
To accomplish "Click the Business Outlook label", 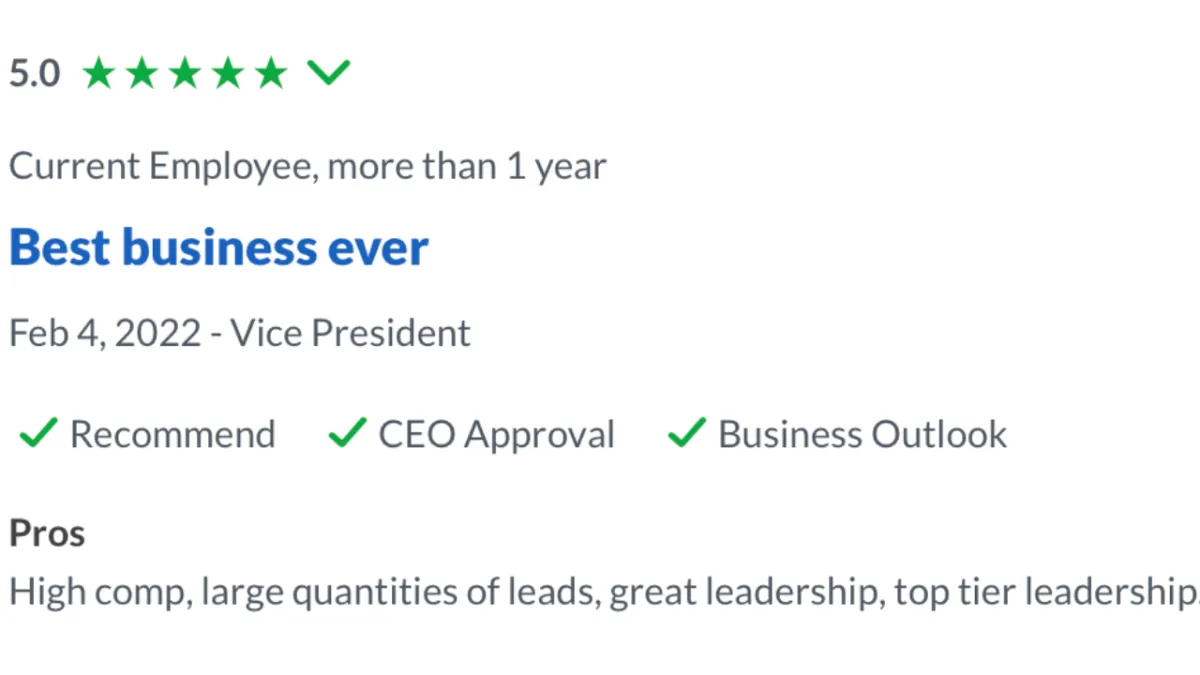I will click(x=863, y=435).
